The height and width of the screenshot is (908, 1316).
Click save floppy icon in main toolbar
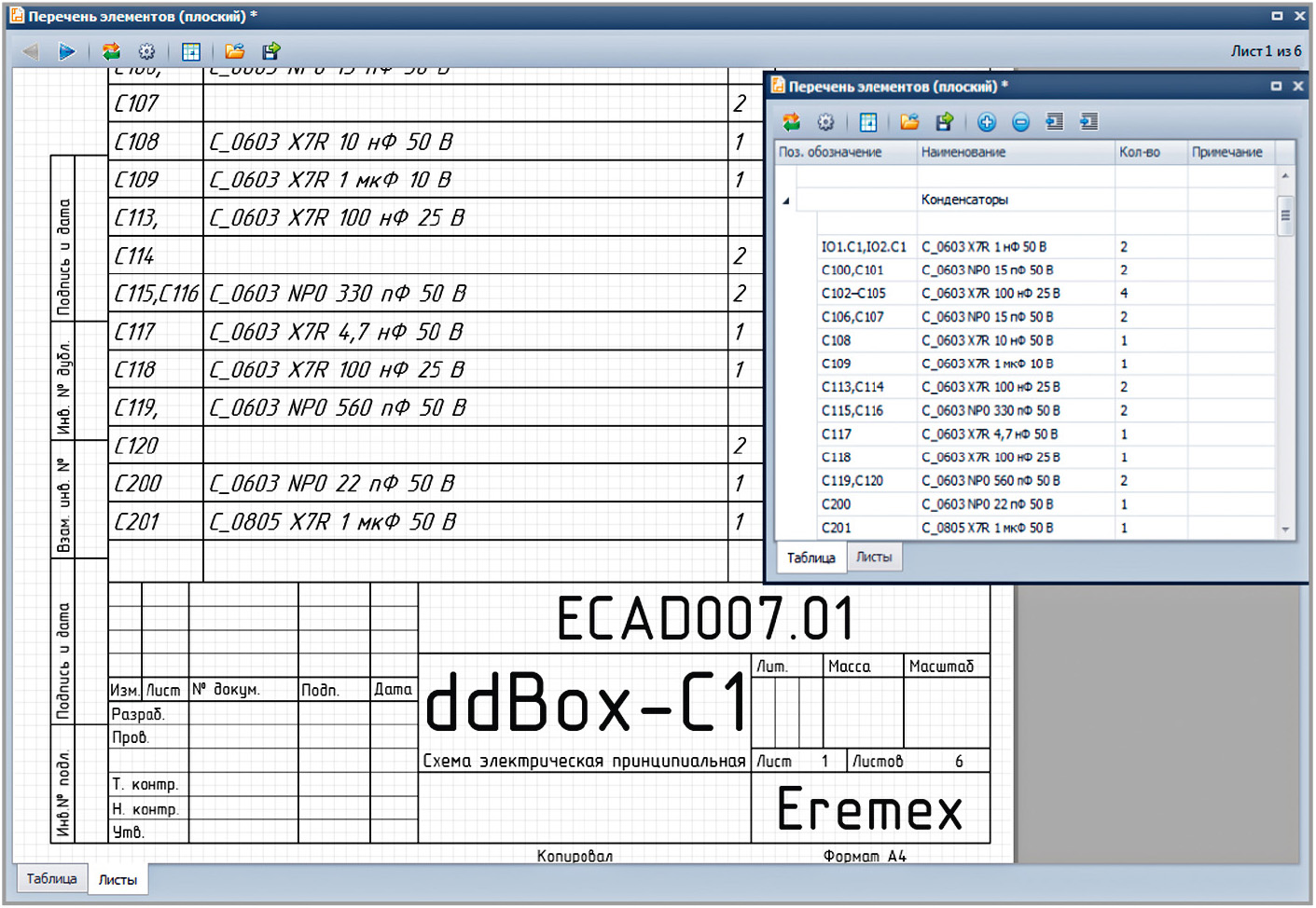click(270, 51)
